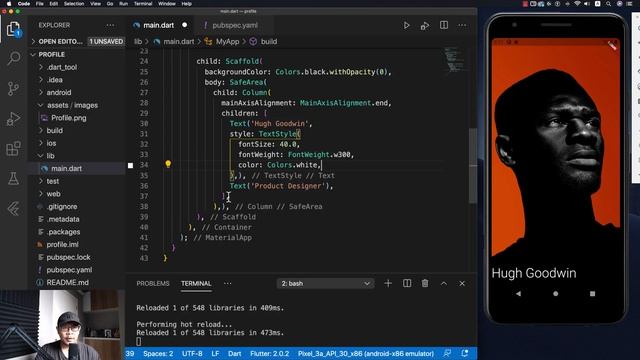Click the lightbulb code action on line 34
Screen dimensions: 640x360
point(168,164)
